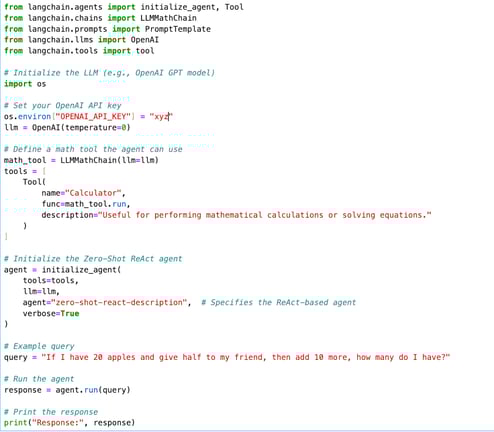The width and height of the screenshot is (494, 432).
Task: Click the comment '# Example query'
Action: tap(39, 346)
